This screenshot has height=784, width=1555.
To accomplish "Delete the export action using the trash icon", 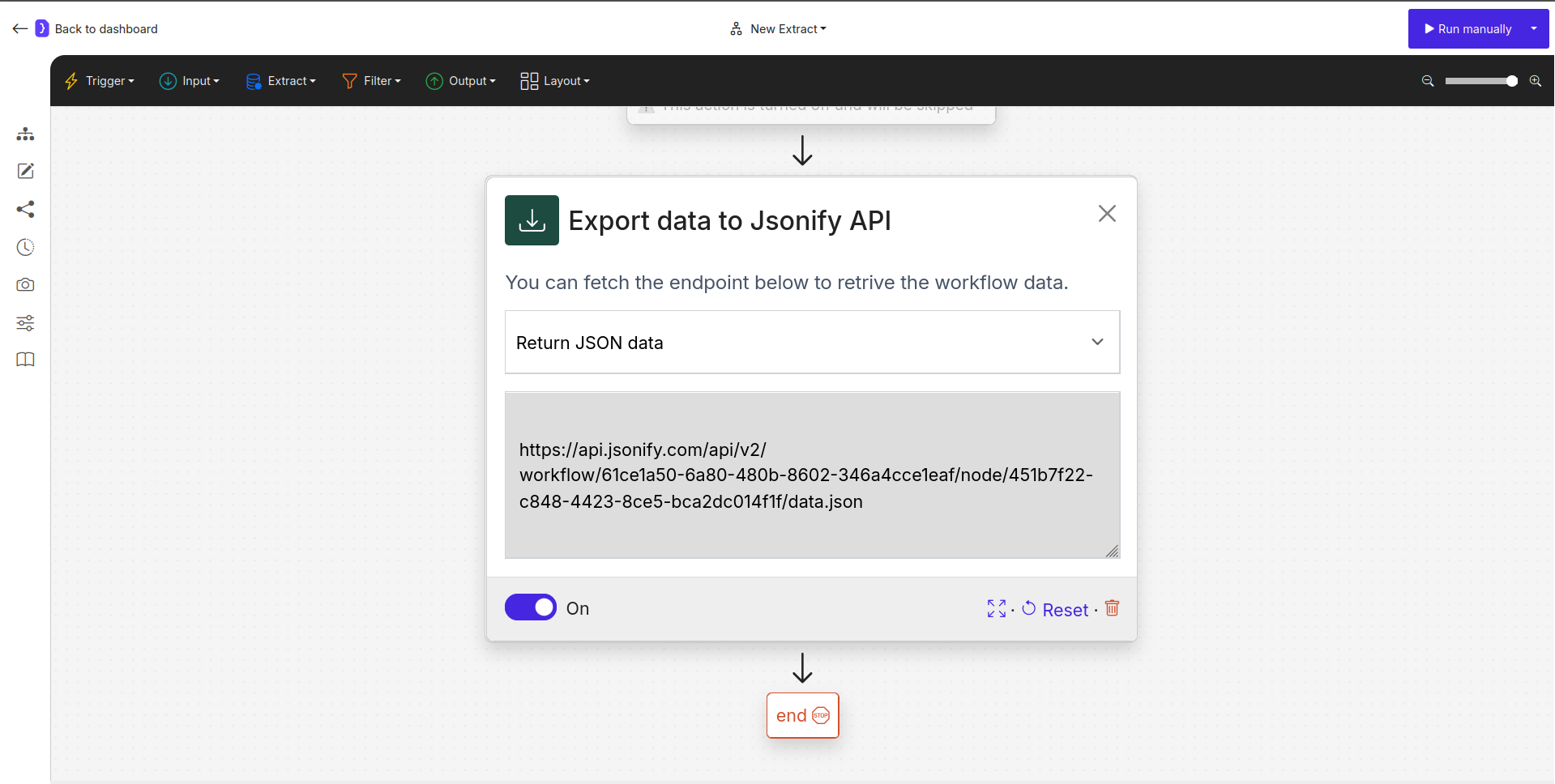I will point(1111,607).
